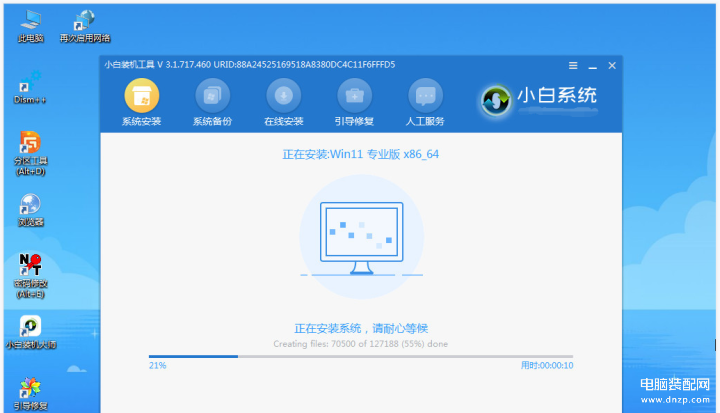Open 密码修改 (Alt+E) desktop icon

[30, 276]
